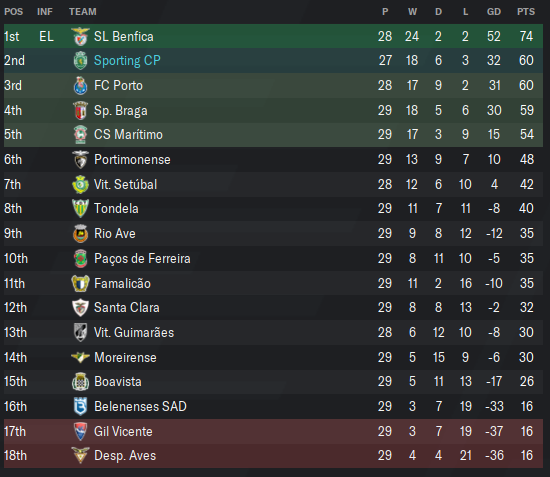Click the Portimonense crest icon
This screenshot has width=550, height=477.
click(80, 160)
